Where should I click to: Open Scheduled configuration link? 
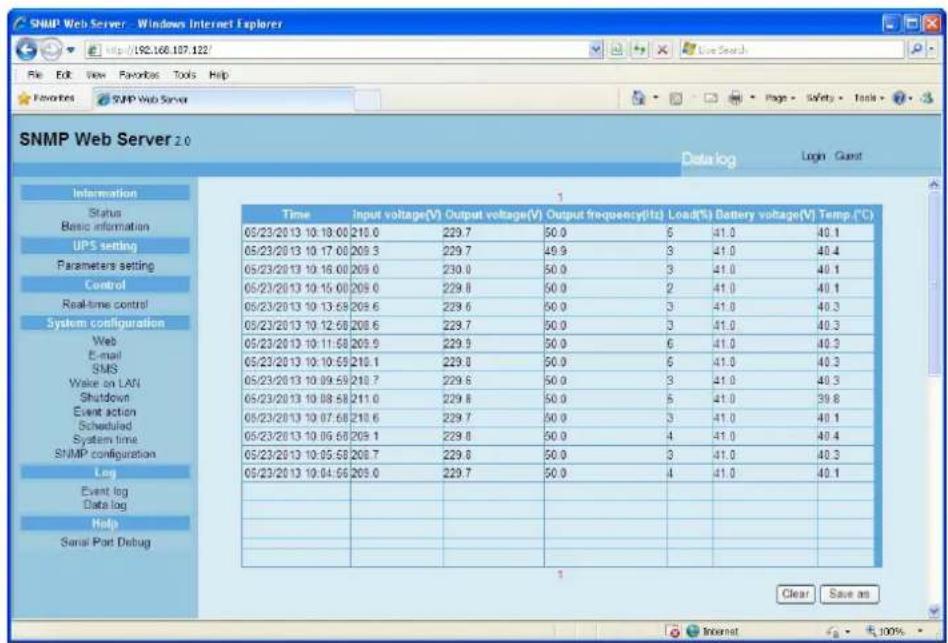[x=105, y=425]
